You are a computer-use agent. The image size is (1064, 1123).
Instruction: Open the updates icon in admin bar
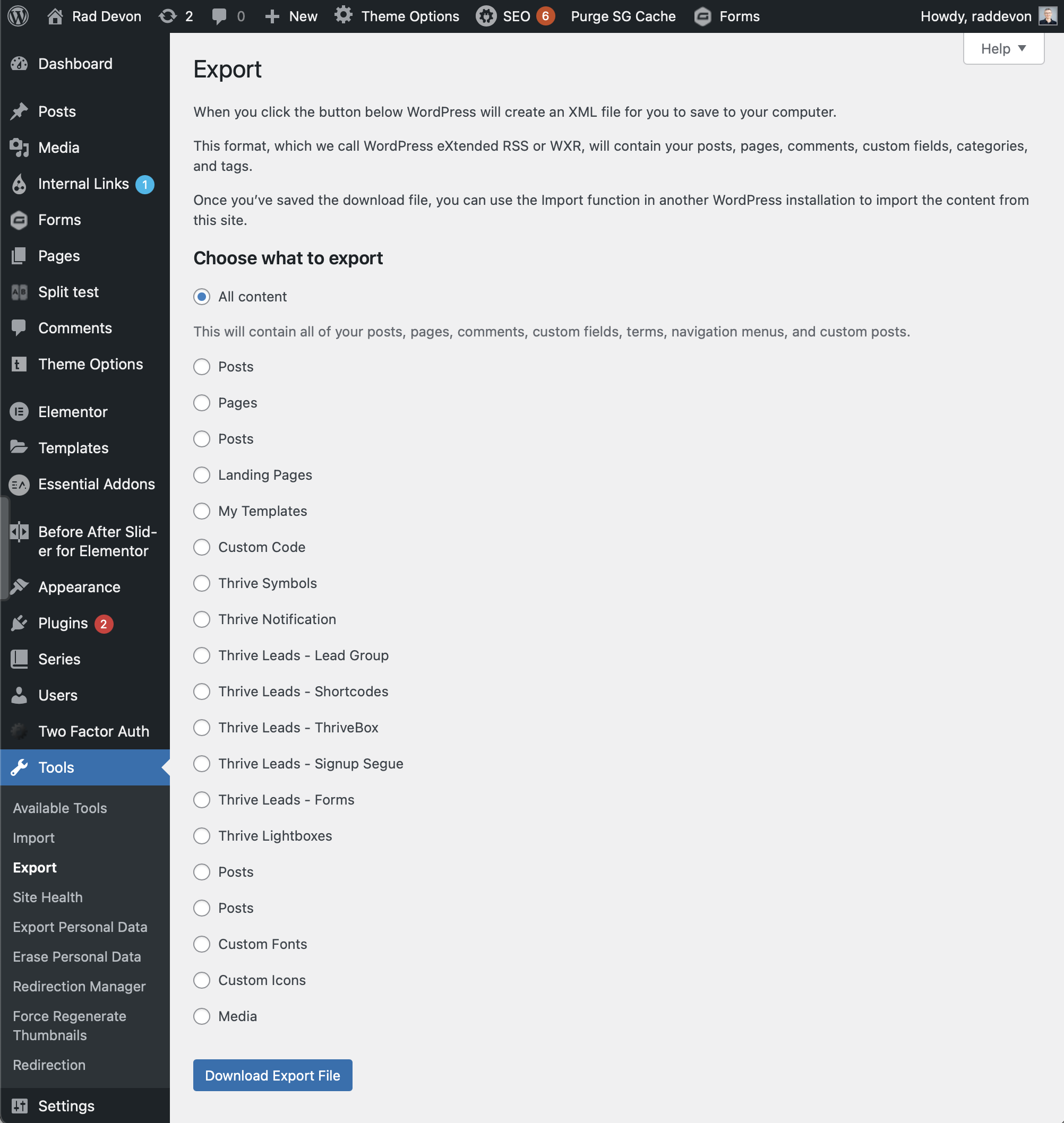[x=168, y=16]
